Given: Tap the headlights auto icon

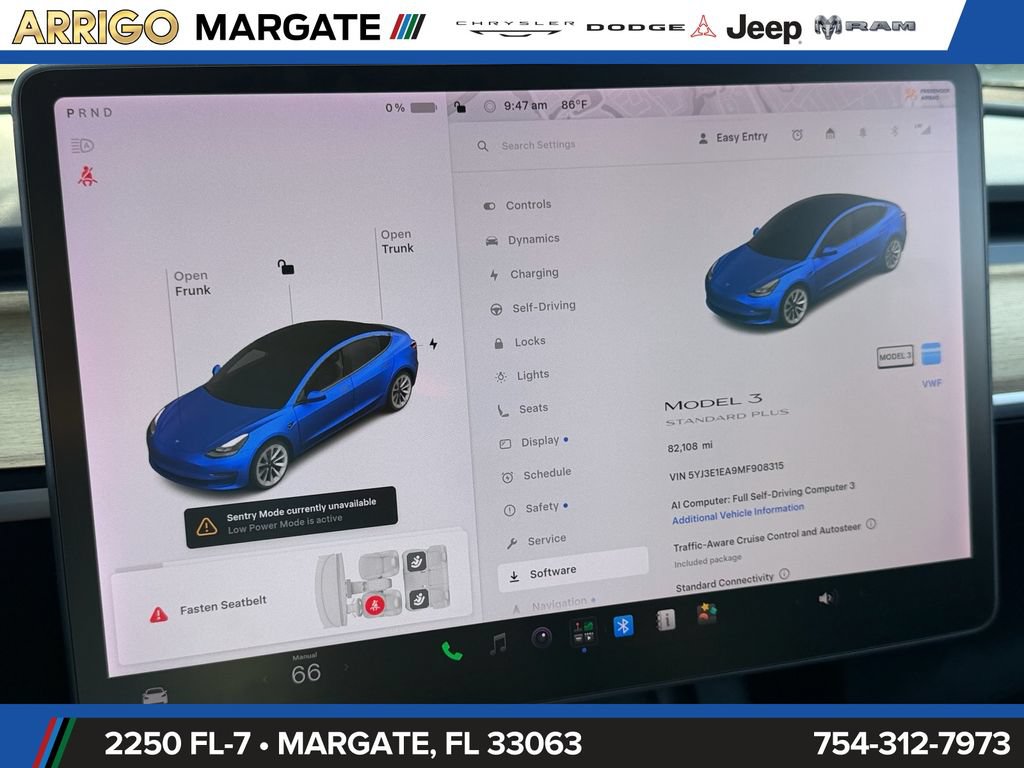Looking at the screenshot, I should (x=83, y=146).
